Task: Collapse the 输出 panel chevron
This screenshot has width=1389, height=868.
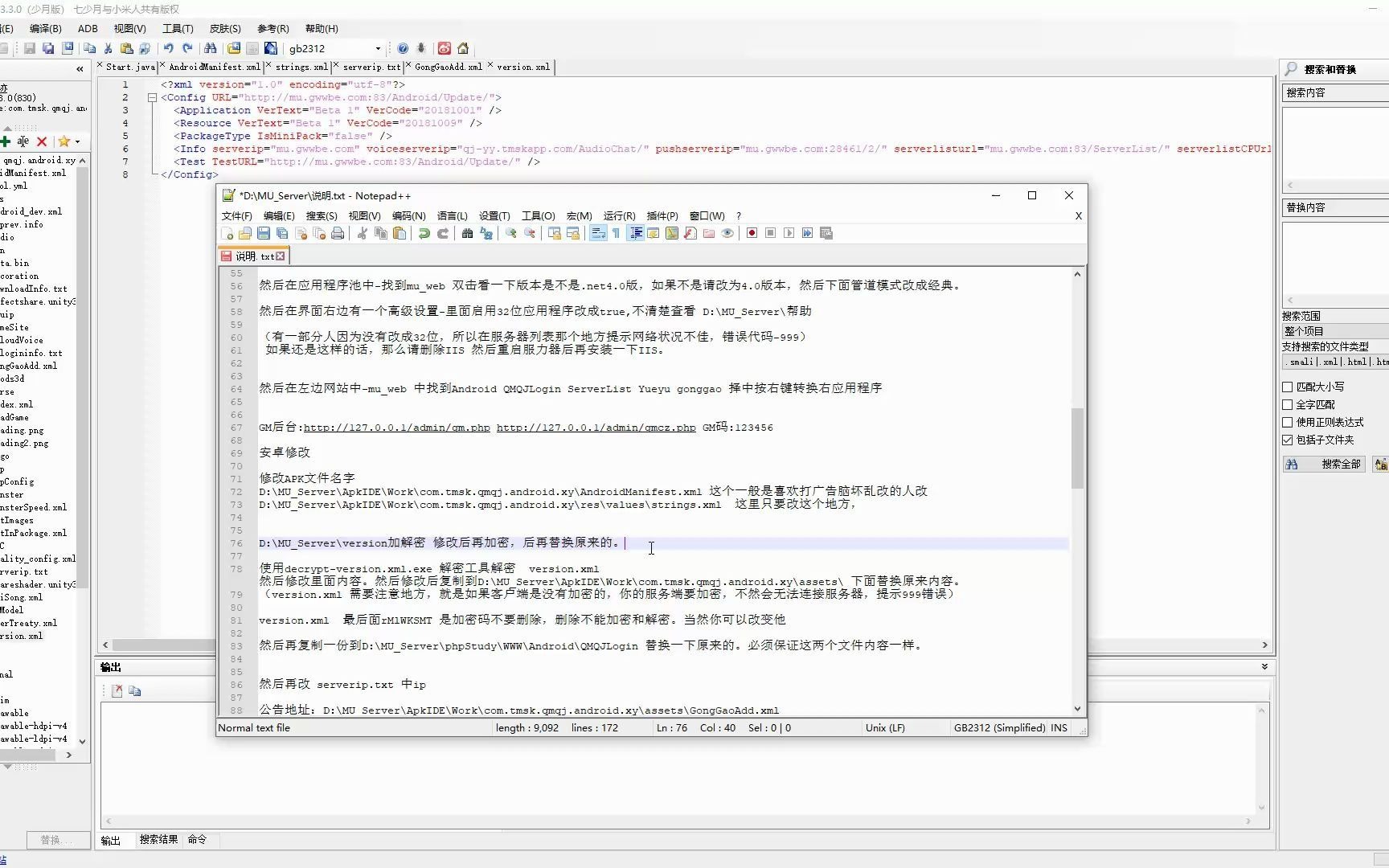Action: click(1264, 667)
